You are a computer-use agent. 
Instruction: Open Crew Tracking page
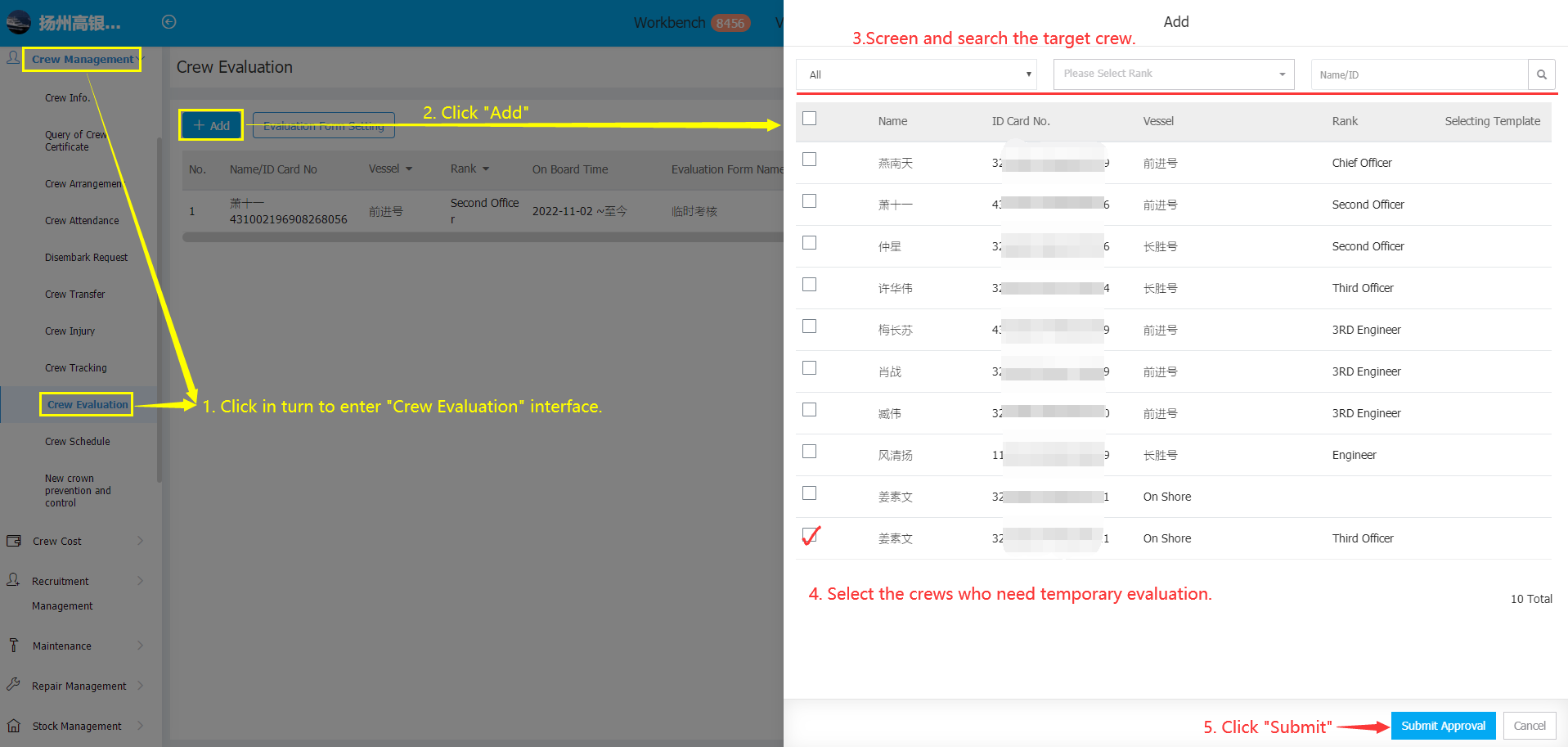[75, 368]
